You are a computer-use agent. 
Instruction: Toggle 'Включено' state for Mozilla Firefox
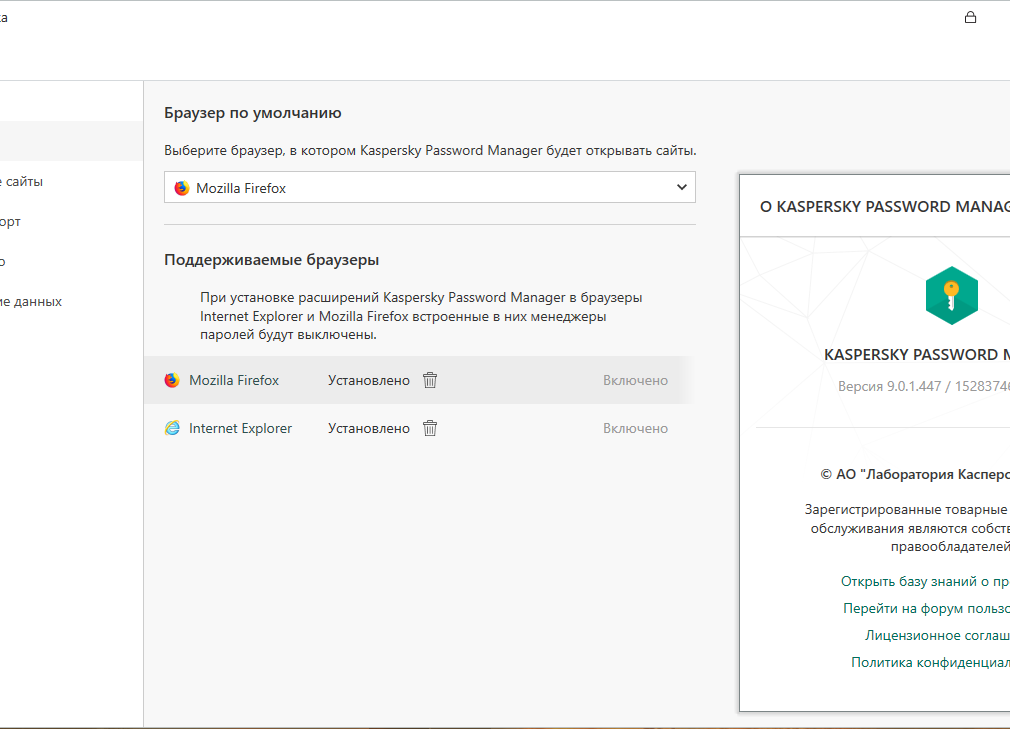click(635, 381)
